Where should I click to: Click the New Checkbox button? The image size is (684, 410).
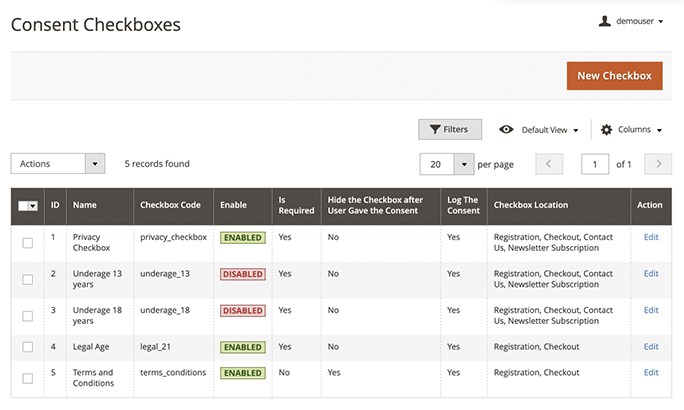[614, 76]
